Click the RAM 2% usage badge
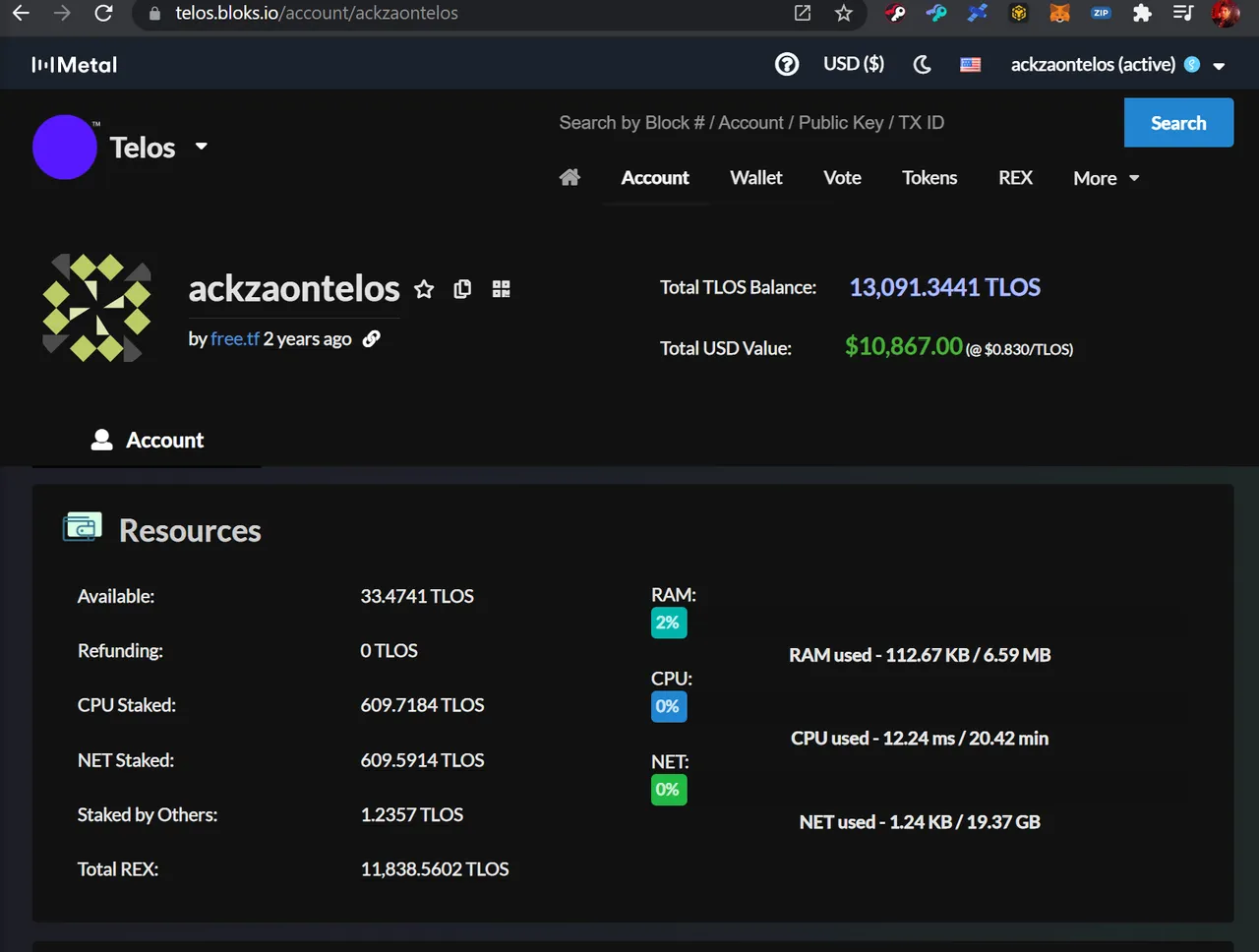Screen dimensions: 1259x952 point(669,623)
